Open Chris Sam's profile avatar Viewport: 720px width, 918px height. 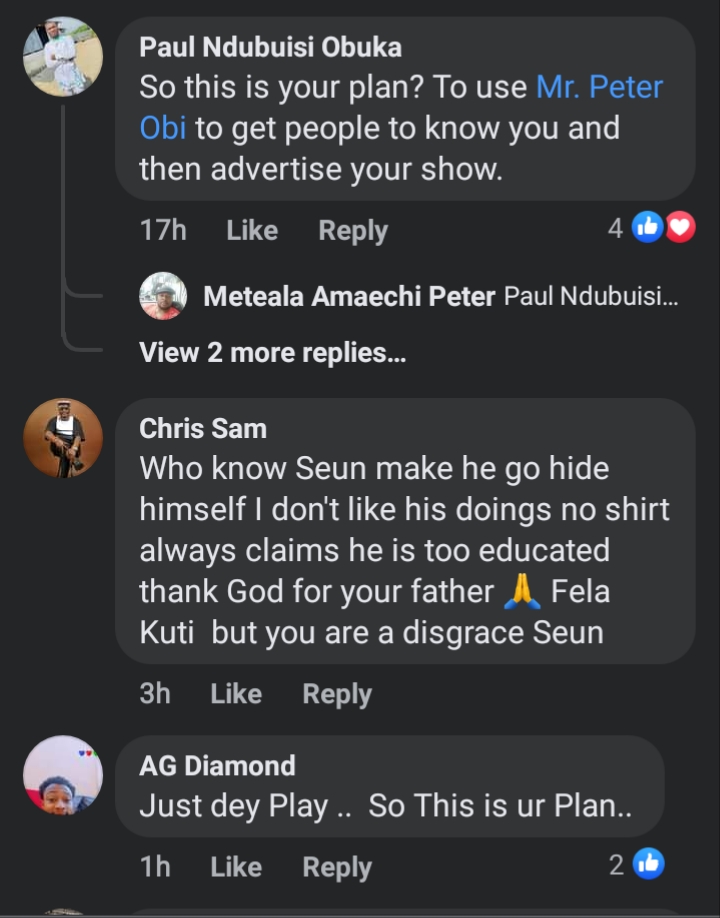click(x=63, y=438)
